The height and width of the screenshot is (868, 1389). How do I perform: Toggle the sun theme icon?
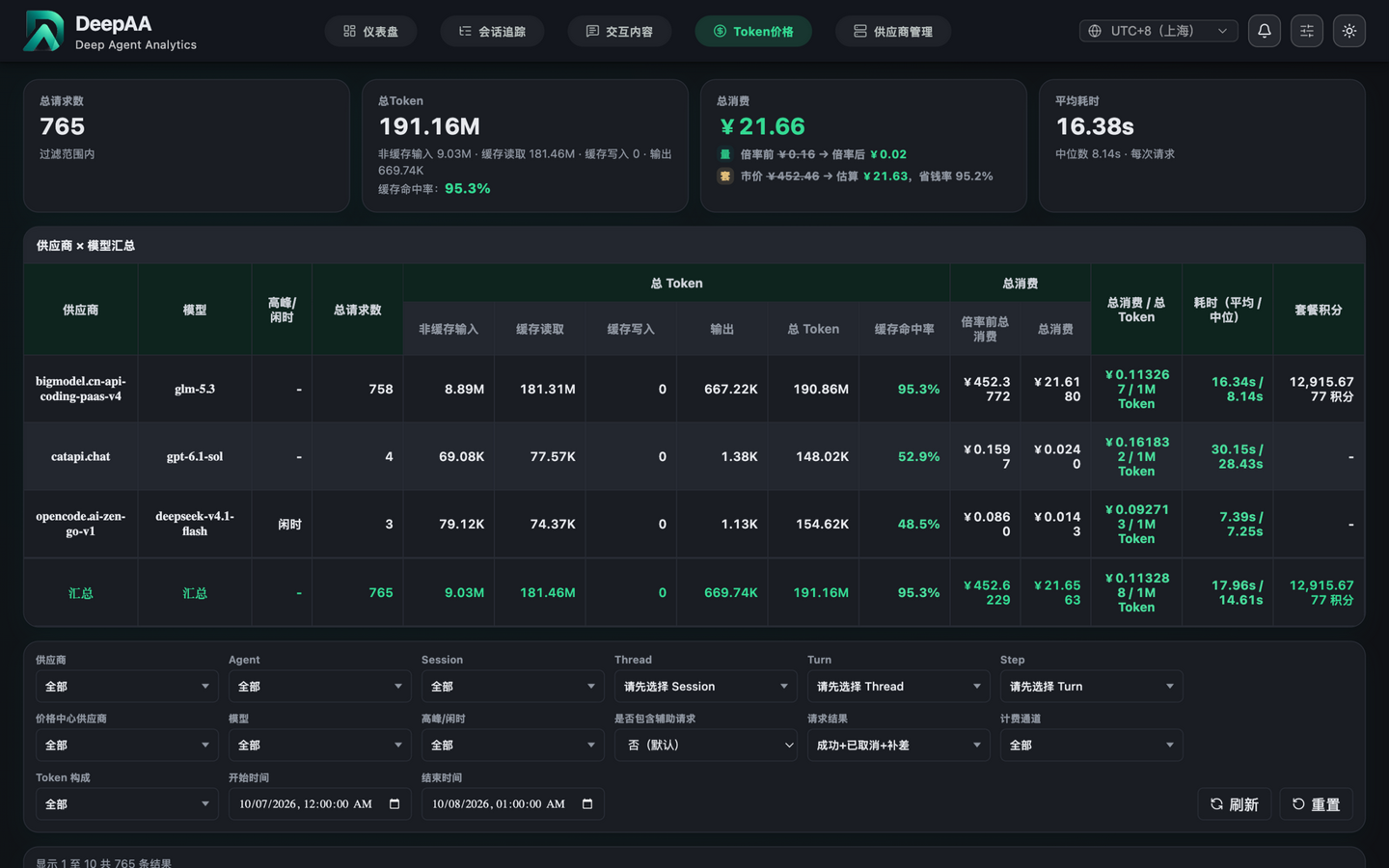1349,31
